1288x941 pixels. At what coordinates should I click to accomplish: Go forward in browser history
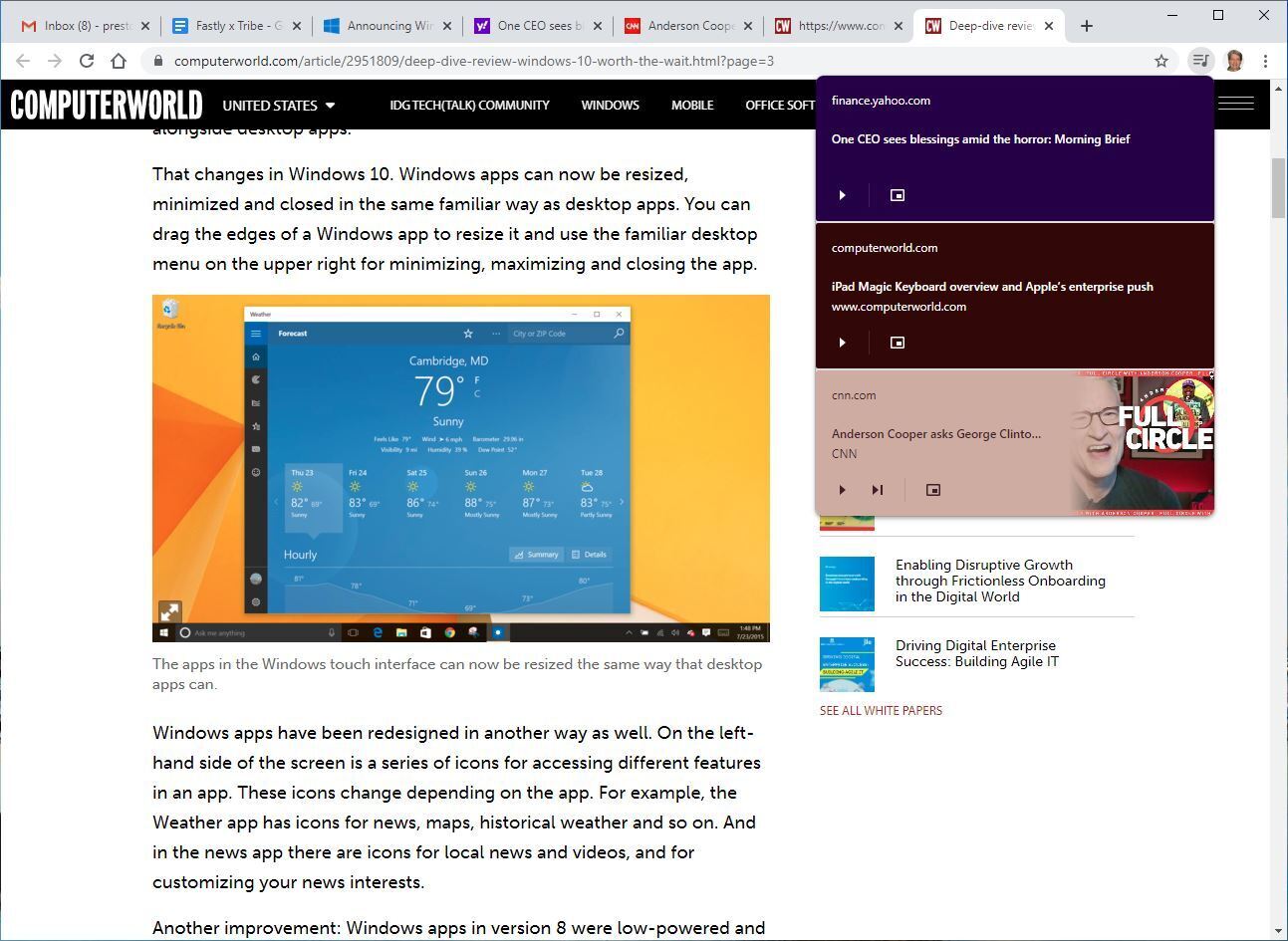[x=55, y=61]
